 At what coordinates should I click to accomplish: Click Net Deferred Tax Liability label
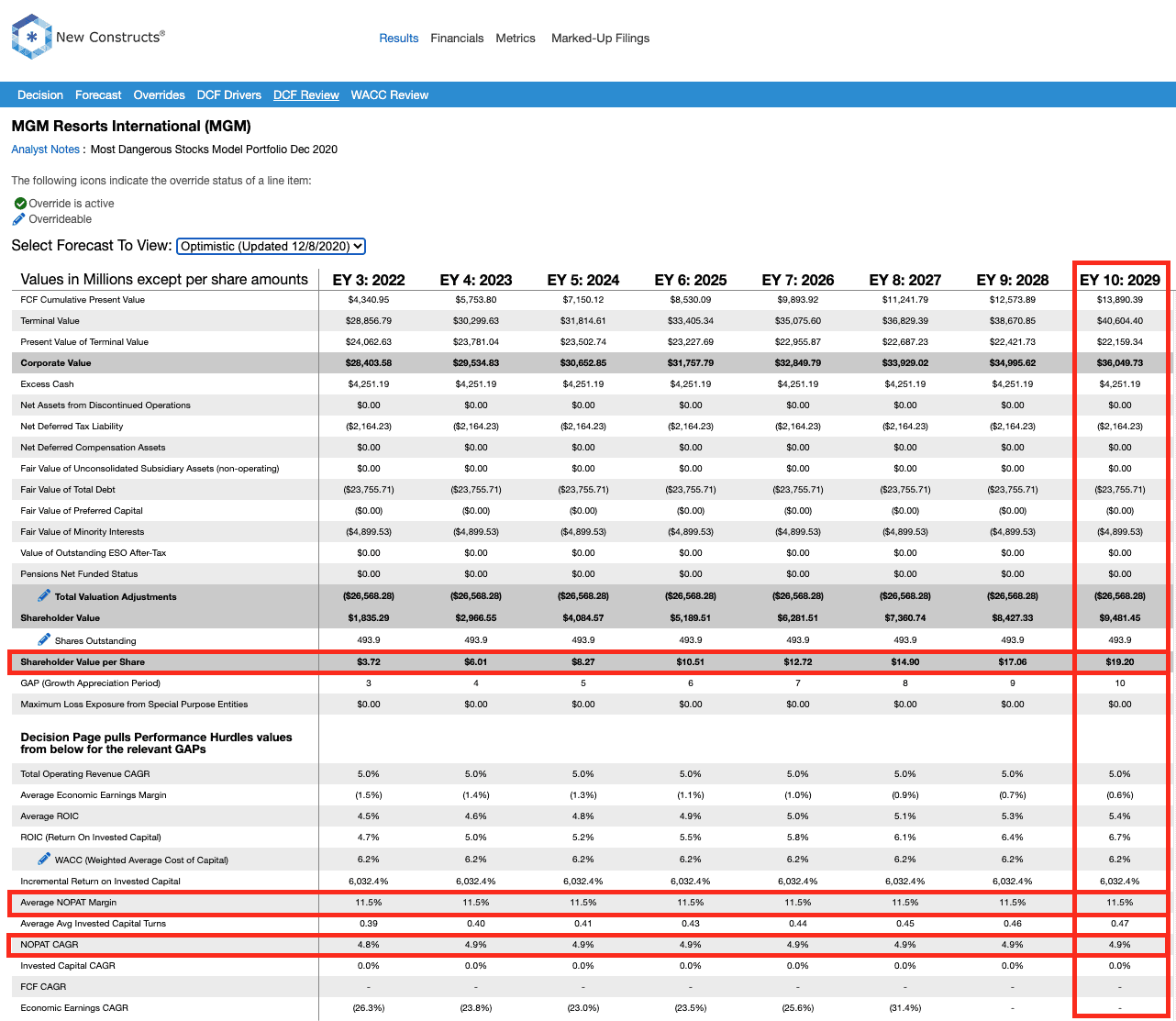(x=72, y=427)
